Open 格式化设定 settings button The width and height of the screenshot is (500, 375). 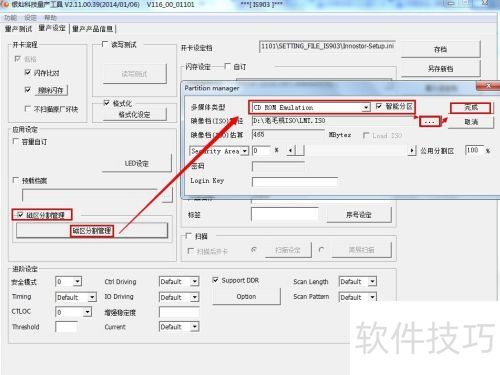tap(134, 115)
